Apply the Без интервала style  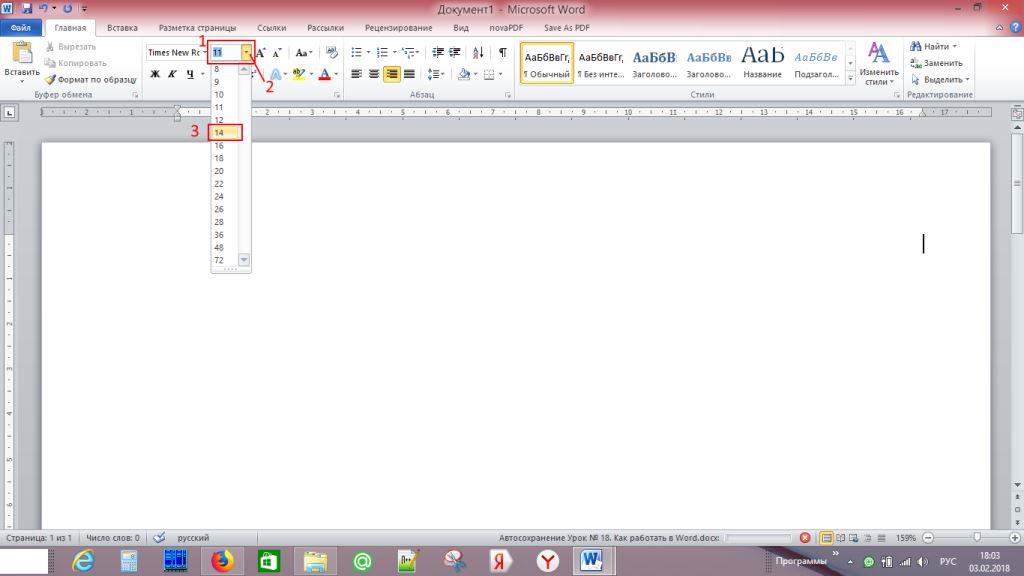click(601, 63)
